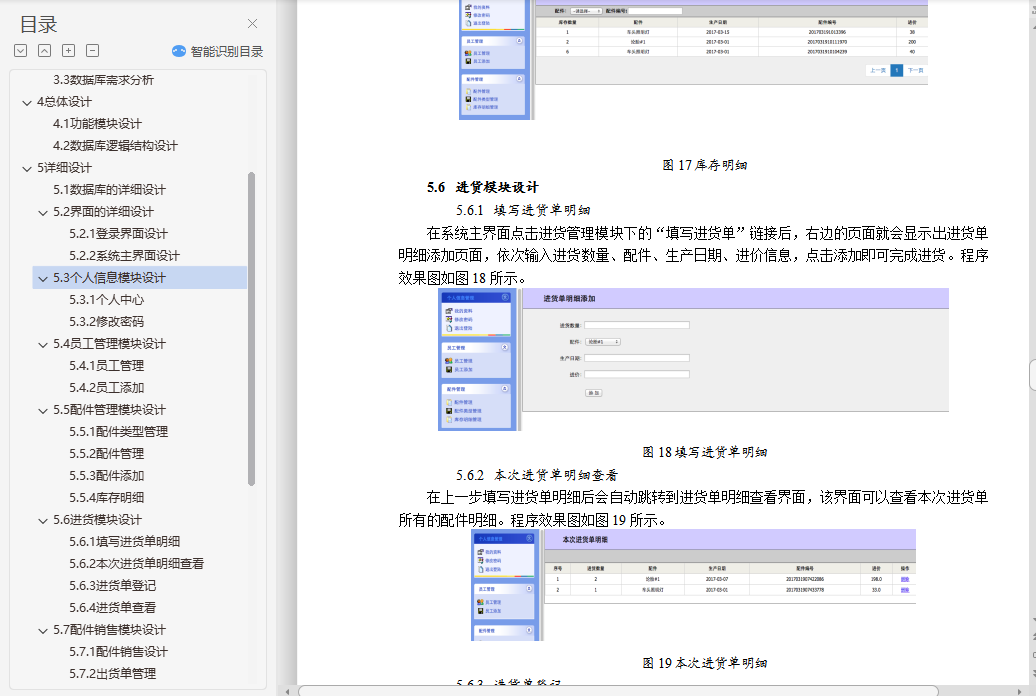Click the subheading 5.6.1 填写进货单明细
The image size is (1036, 696).
pyautogui.click(x=523, y=210)
